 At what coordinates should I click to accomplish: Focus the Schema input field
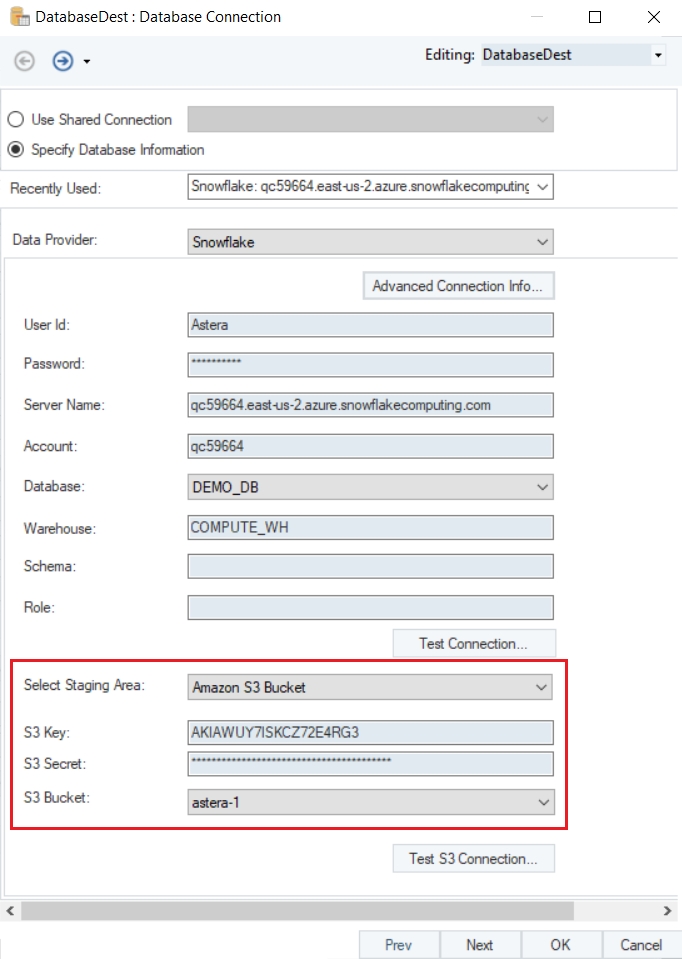370,567
